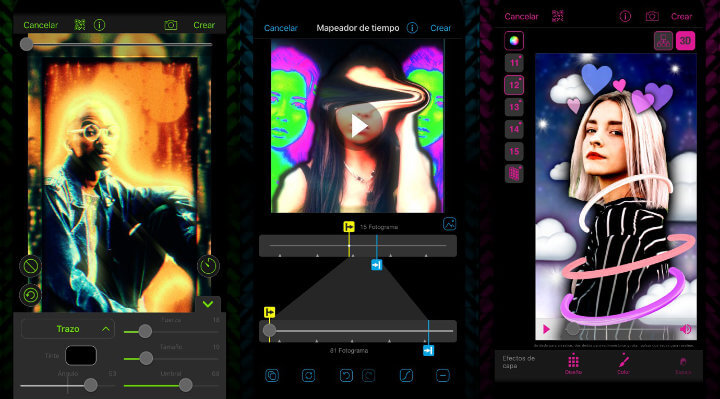Open the dimmed rightmost effects tab

point(683,365)
